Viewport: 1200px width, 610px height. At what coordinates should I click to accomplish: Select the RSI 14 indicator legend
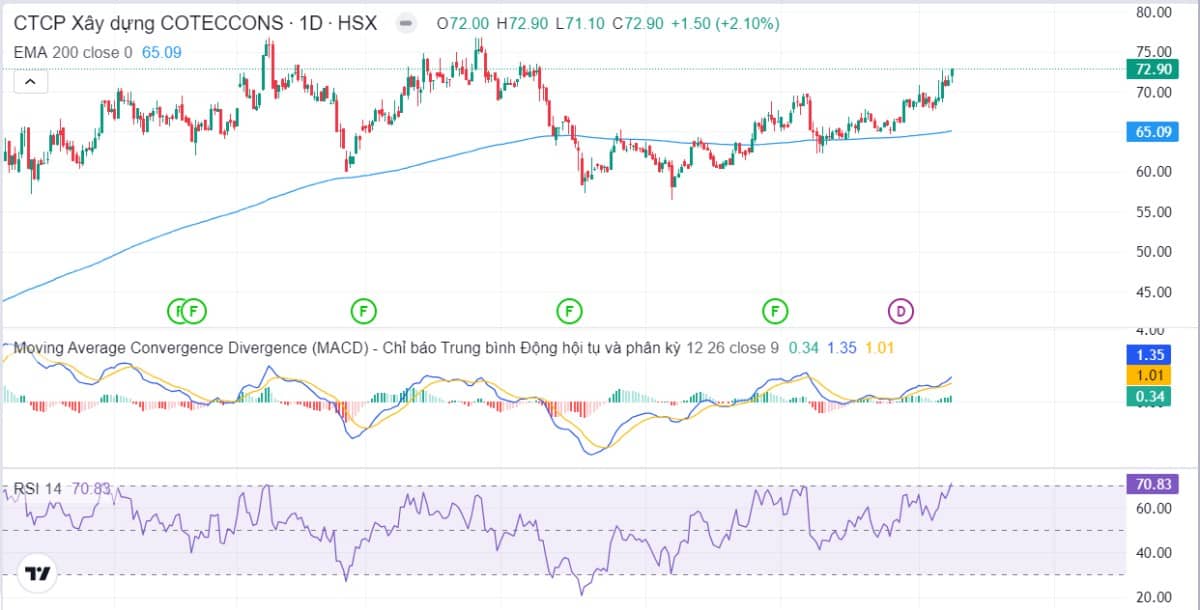pyautogui.click(x=38, y=489)
